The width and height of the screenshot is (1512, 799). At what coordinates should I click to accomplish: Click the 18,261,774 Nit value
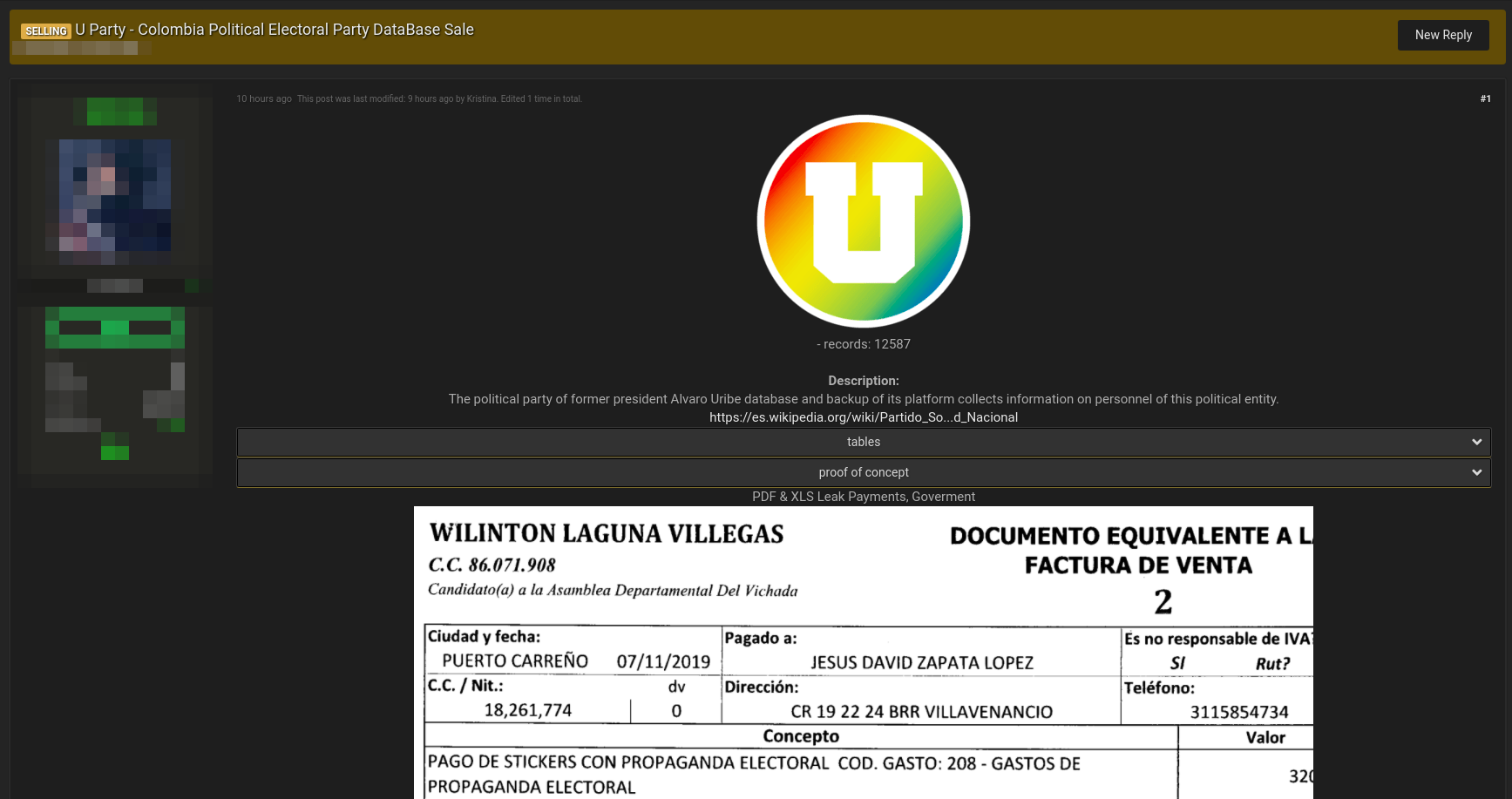pos(527,710)
